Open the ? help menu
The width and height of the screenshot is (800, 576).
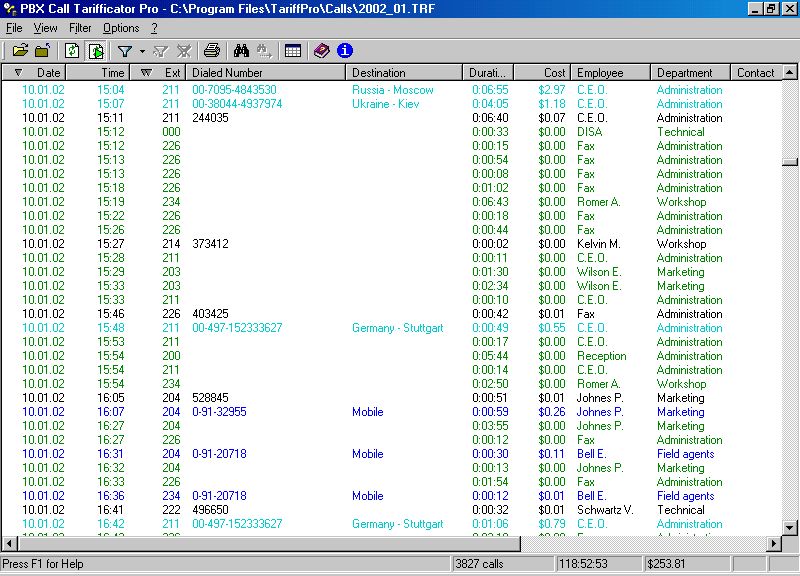154,28
